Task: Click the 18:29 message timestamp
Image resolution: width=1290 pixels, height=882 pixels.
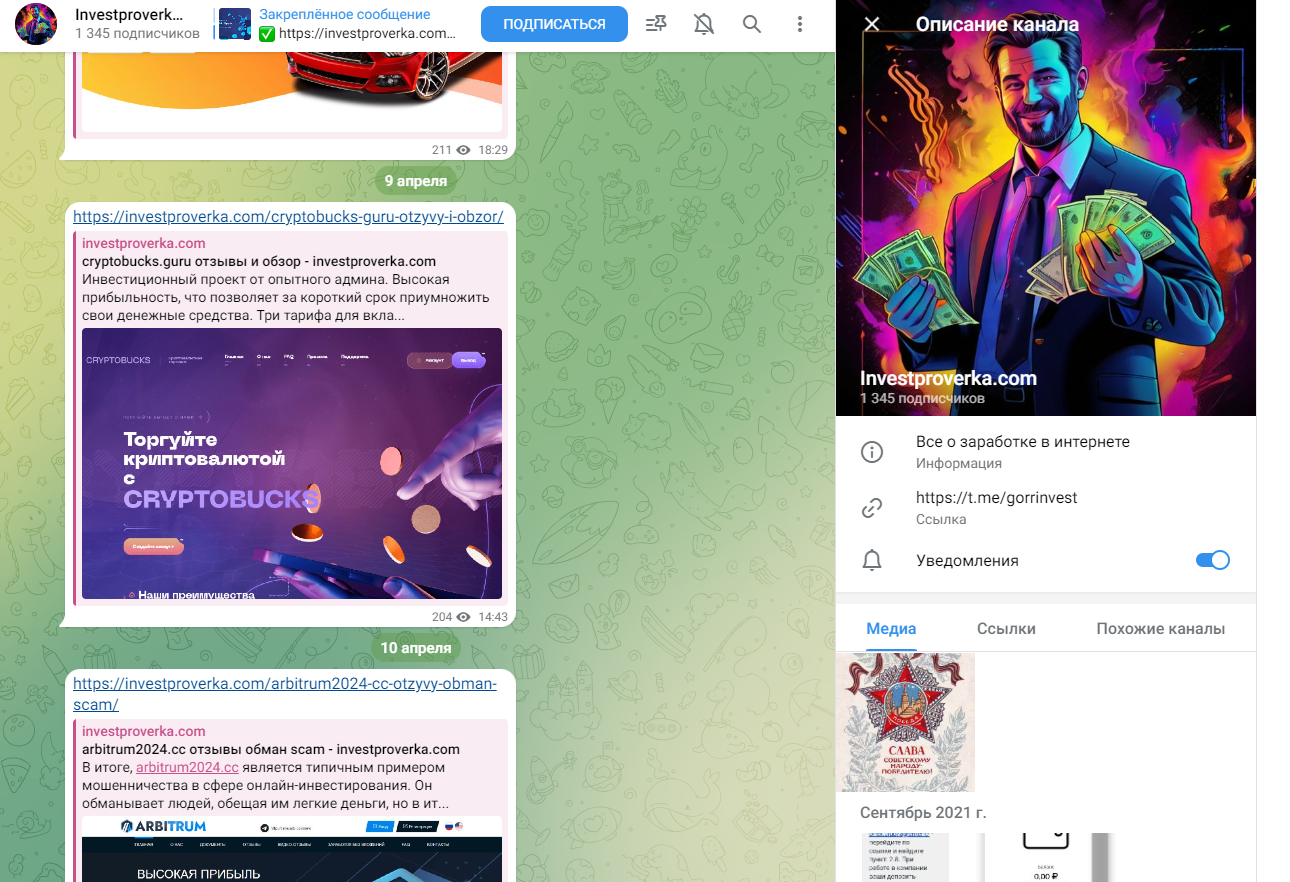Action: click(x=493, y=150)
